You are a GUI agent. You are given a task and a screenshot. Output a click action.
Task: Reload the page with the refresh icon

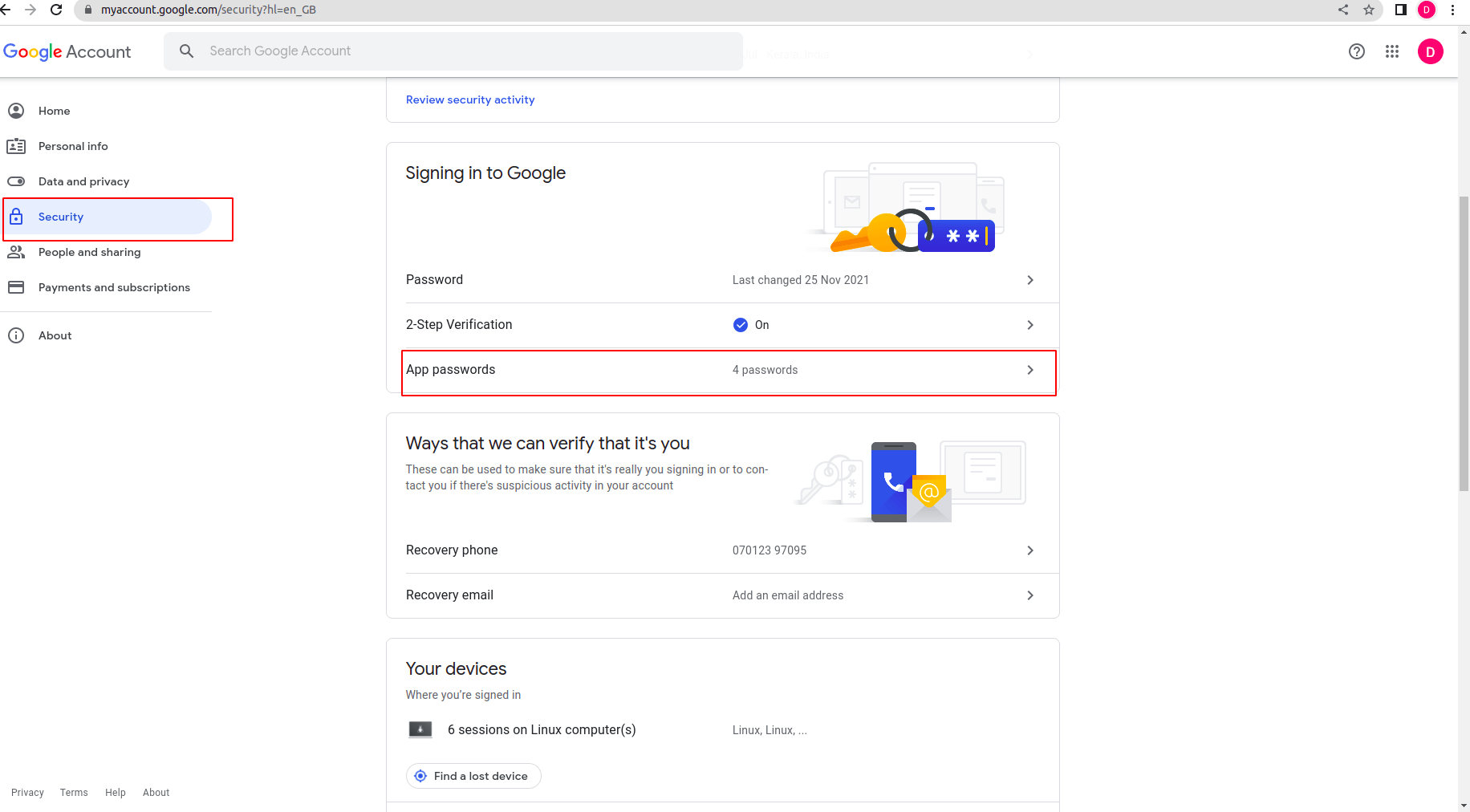click(56, 10)
